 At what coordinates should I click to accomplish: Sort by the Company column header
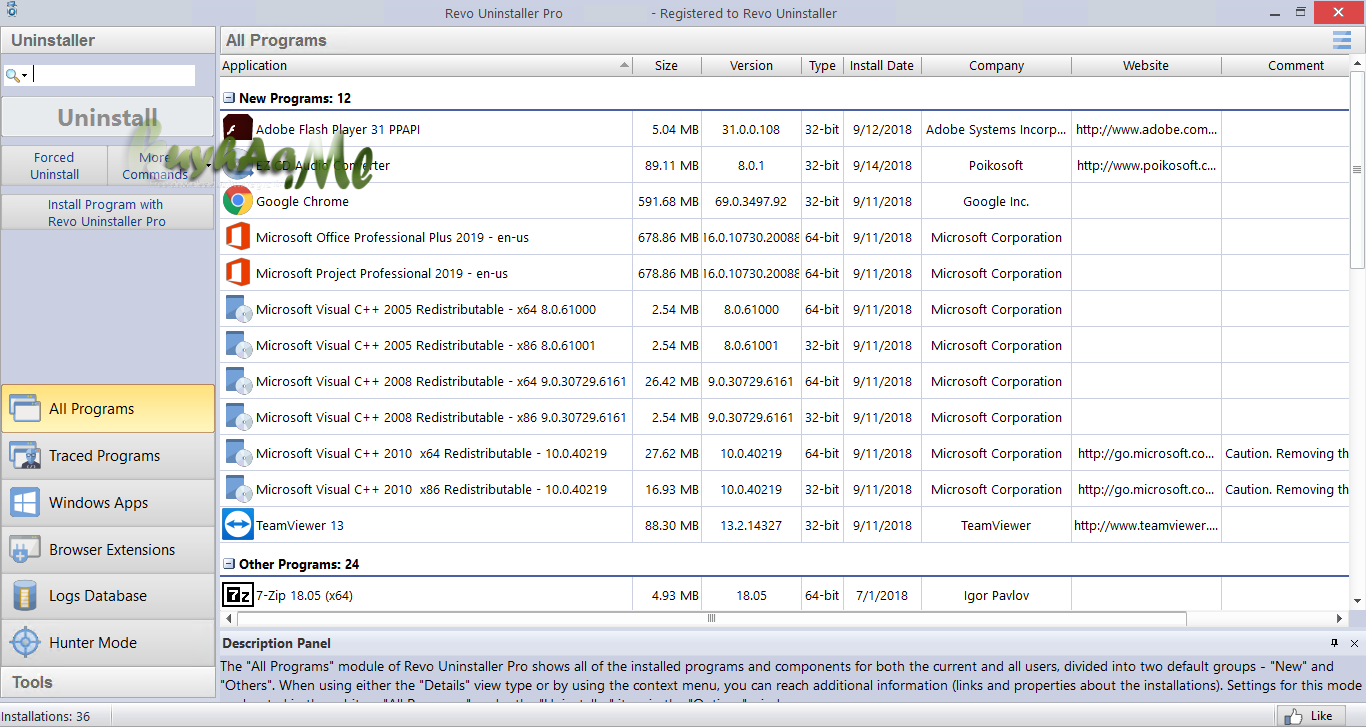pyautogui.click(x=997, y=66)
